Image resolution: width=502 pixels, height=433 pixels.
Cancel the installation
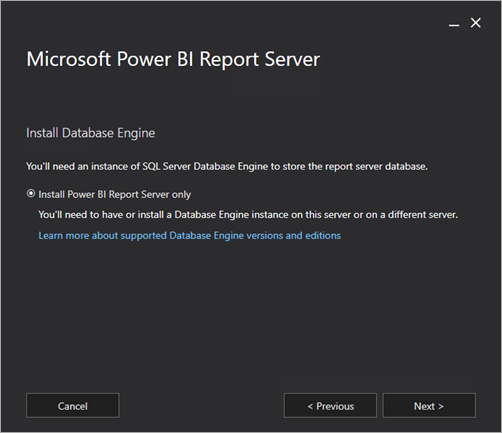point(73,406)
